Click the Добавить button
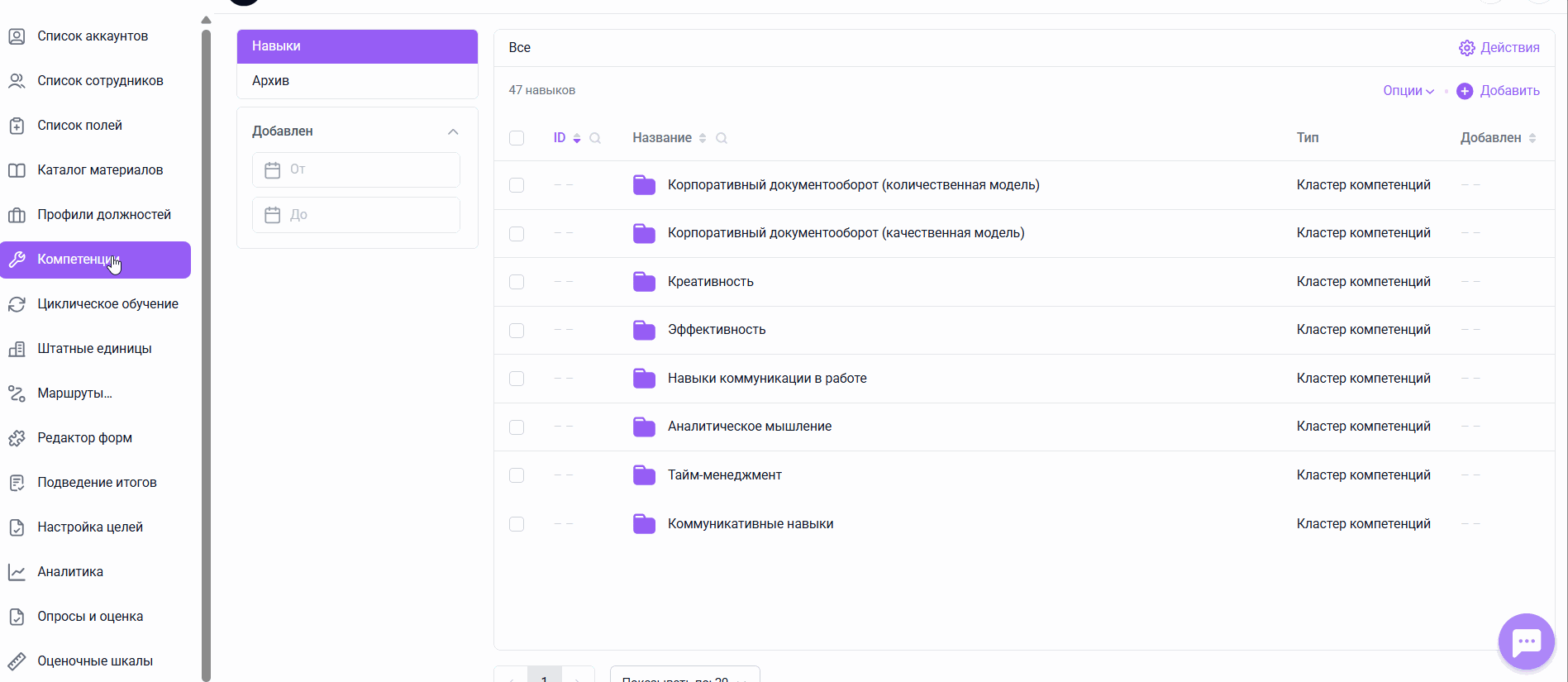This screenshot has width=1568, height=682. [x=1498, y=91]
